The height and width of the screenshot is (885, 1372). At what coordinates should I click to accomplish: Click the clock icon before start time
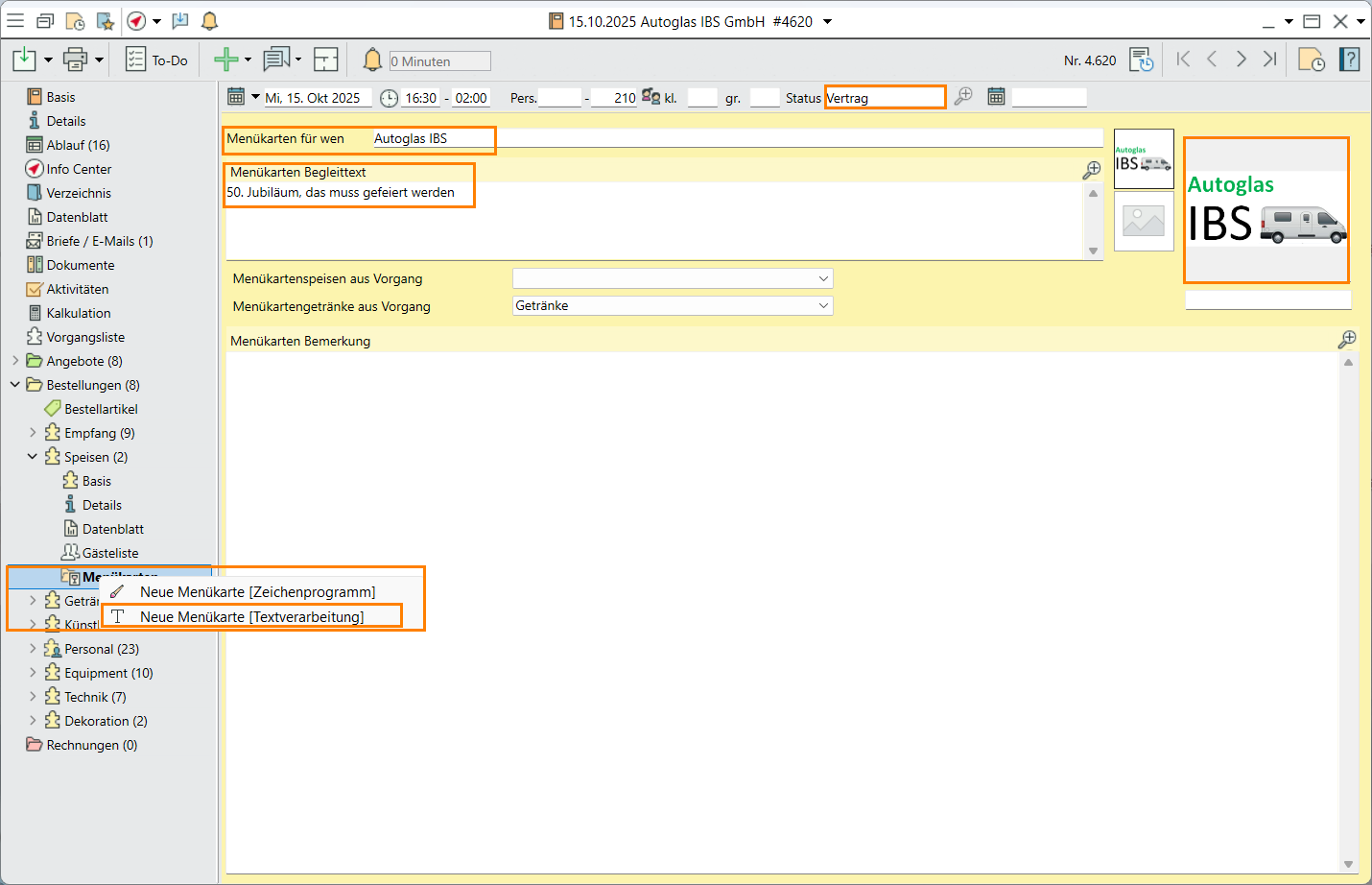389,98
